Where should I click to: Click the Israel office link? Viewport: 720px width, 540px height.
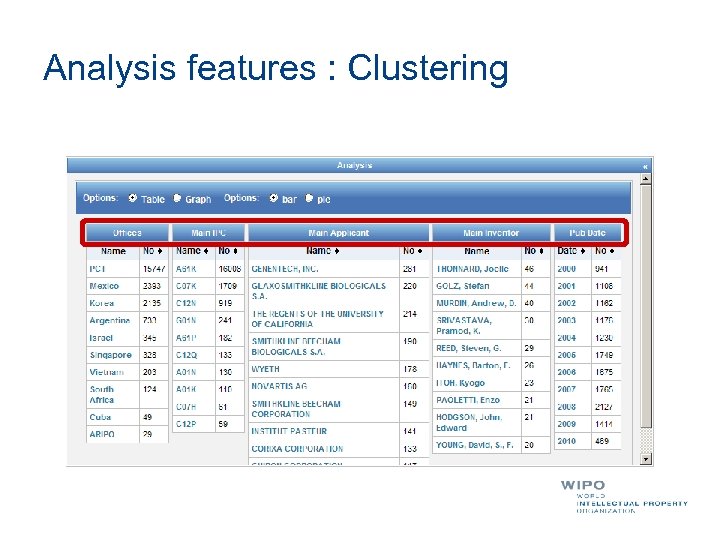[101, 338]
